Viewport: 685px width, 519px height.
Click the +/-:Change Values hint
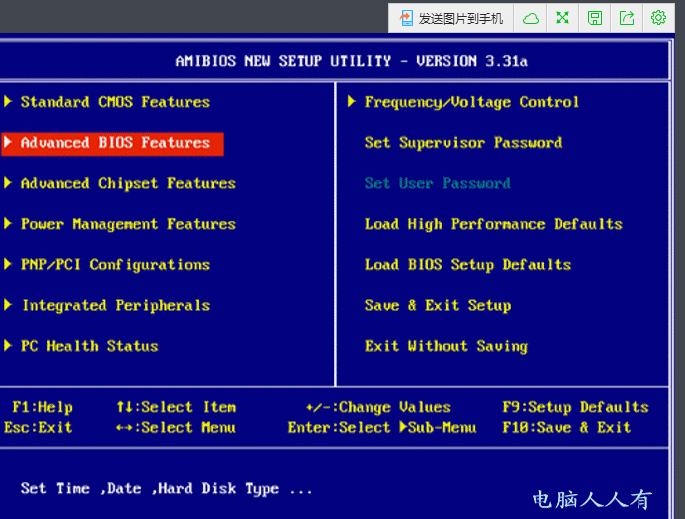(378, 407)
